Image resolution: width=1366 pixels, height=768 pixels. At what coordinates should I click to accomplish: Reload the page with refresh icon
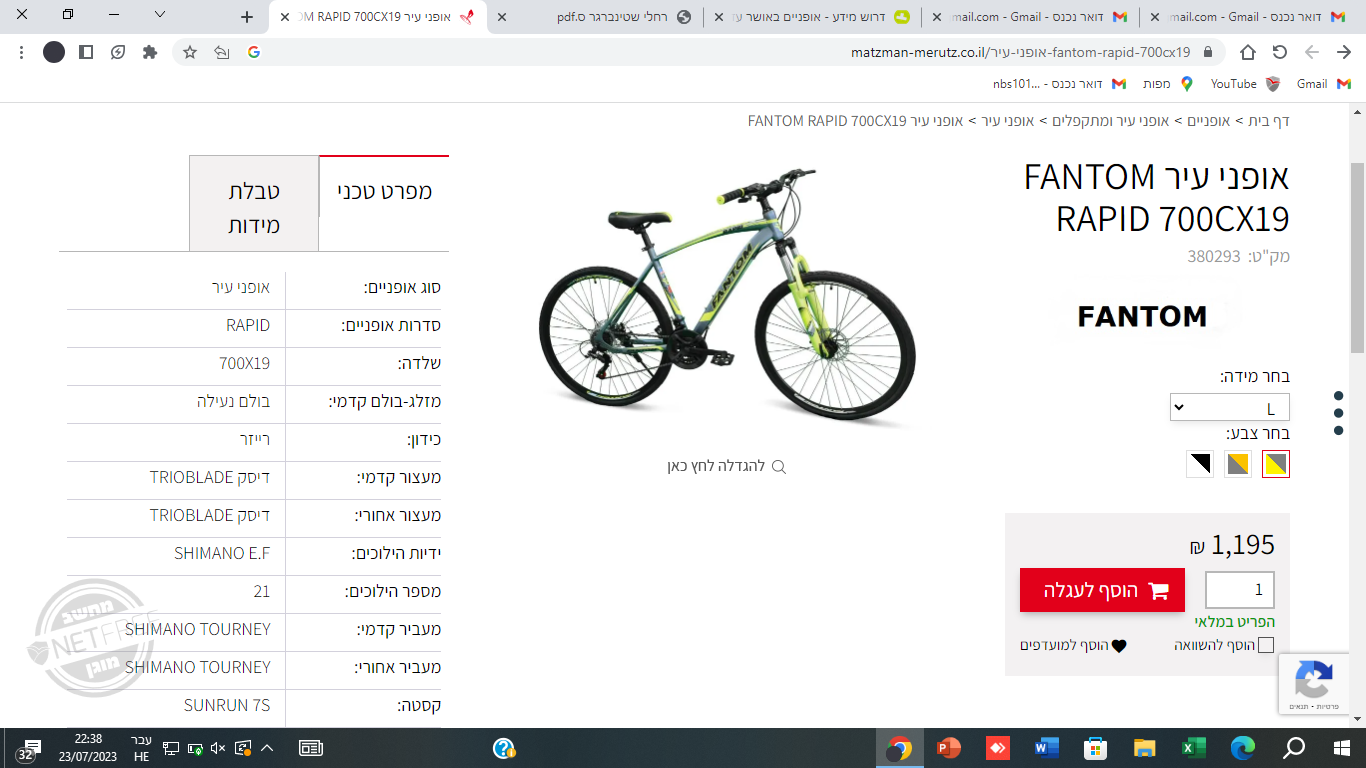click(1279, 52)
